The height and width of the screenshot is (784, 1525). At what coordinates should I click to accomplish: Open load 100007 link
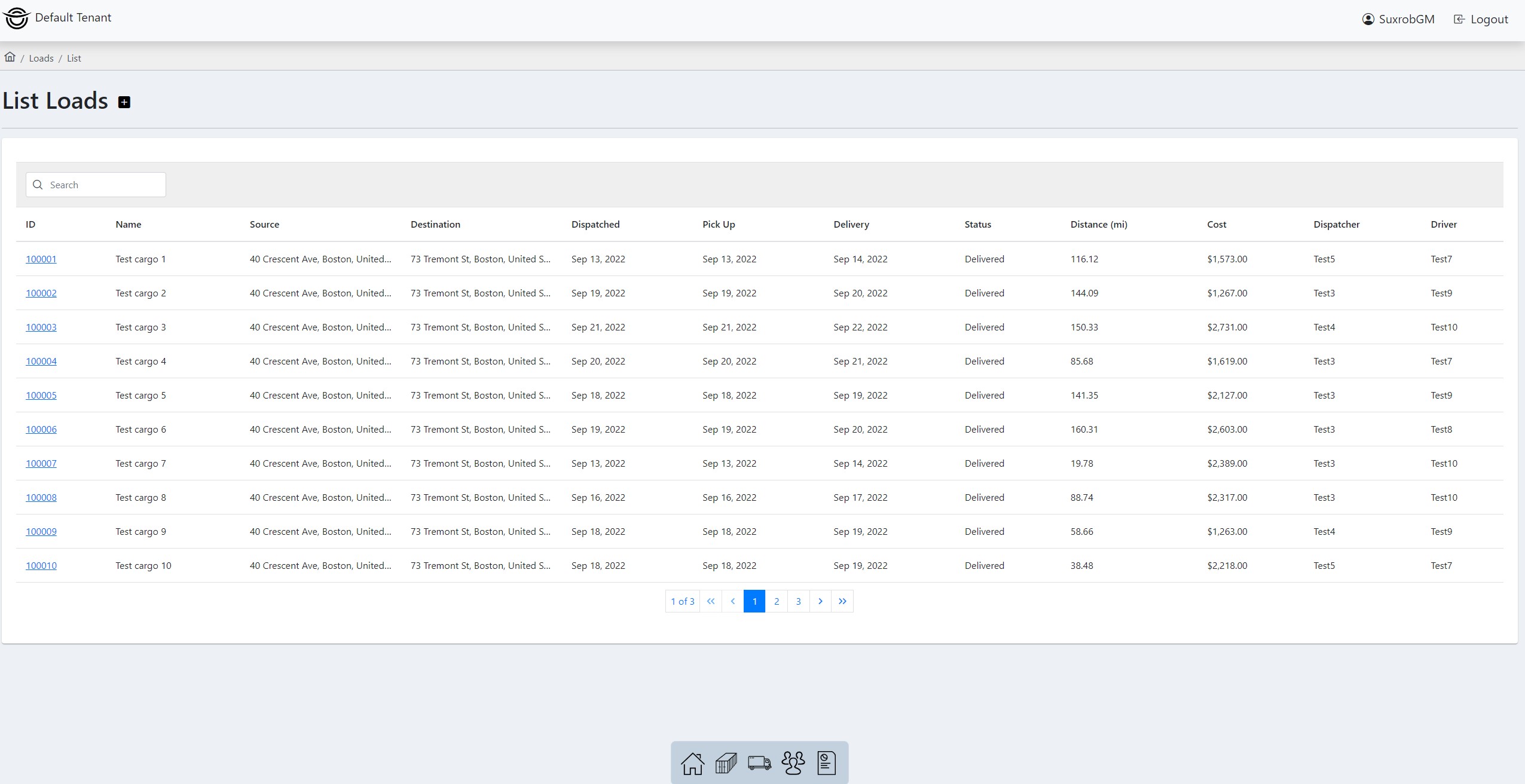pos(41,463)
